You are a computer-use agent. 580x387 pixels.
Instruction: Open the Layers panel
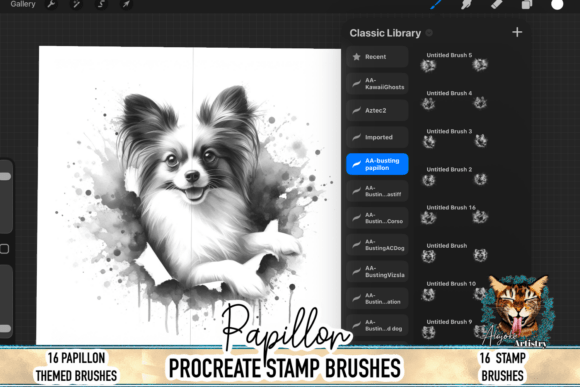point(527,4)
